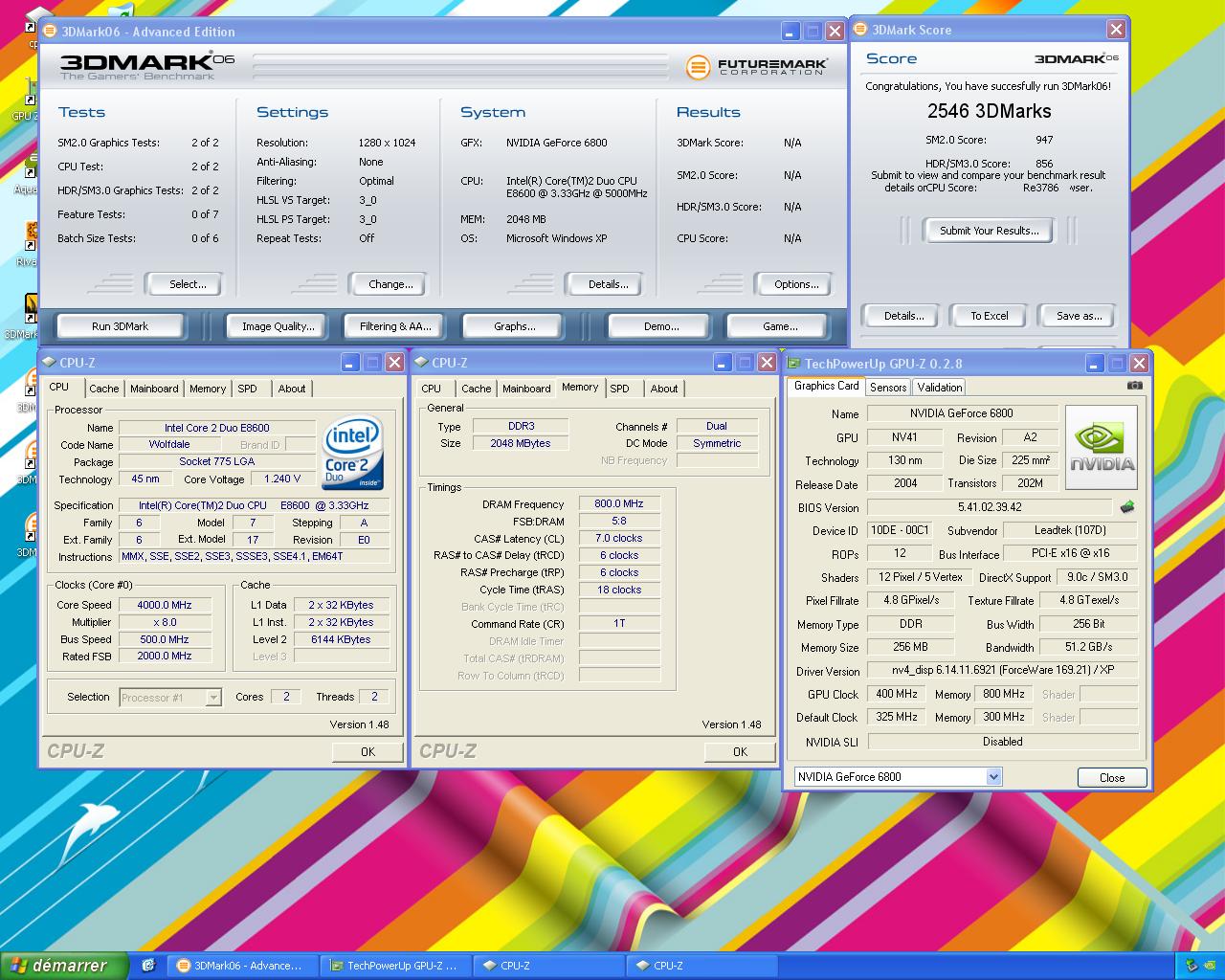
Task: Open SPD tab in CPU-Z processor window
Action: [x=248, y=389]
